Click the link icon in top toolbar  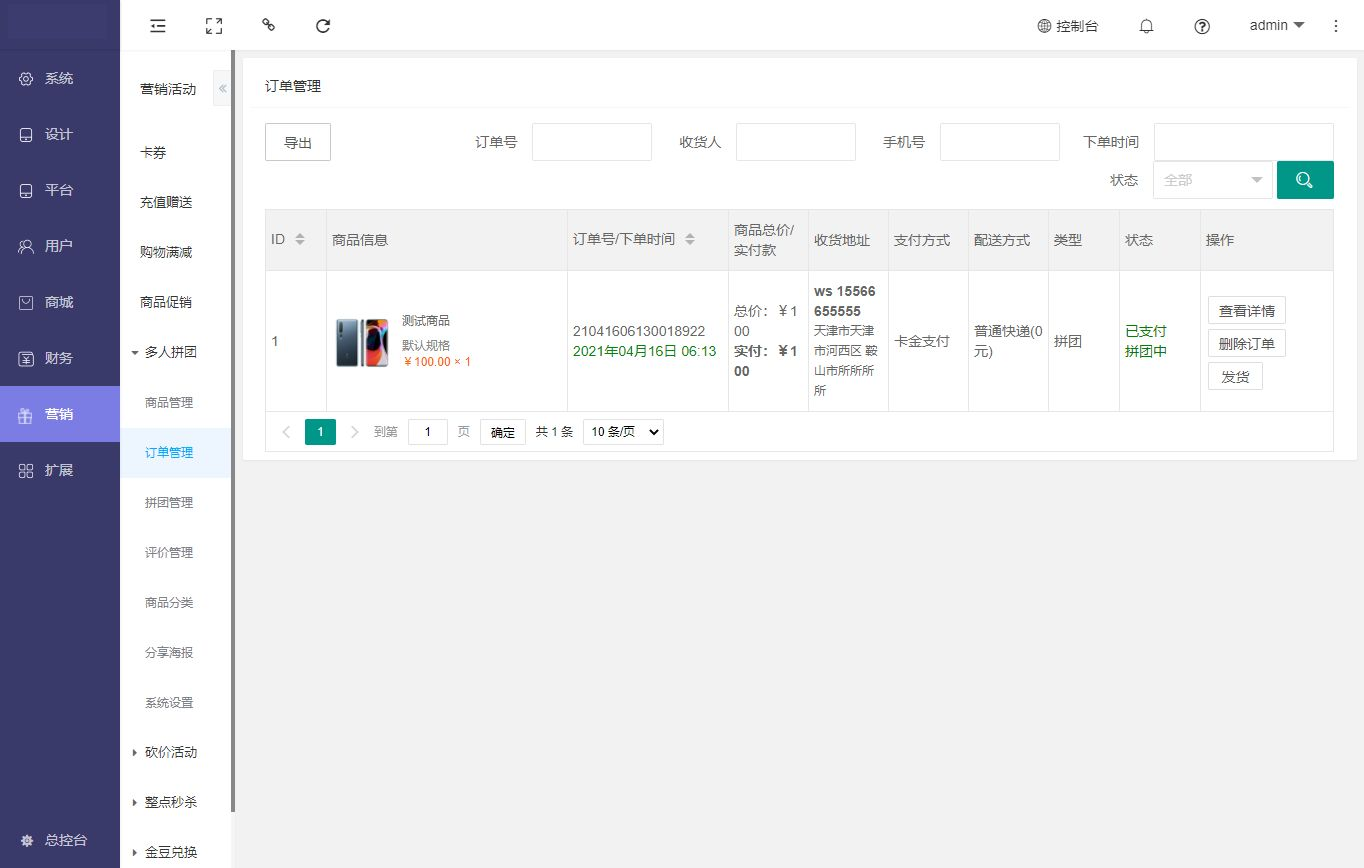(268, 25)
